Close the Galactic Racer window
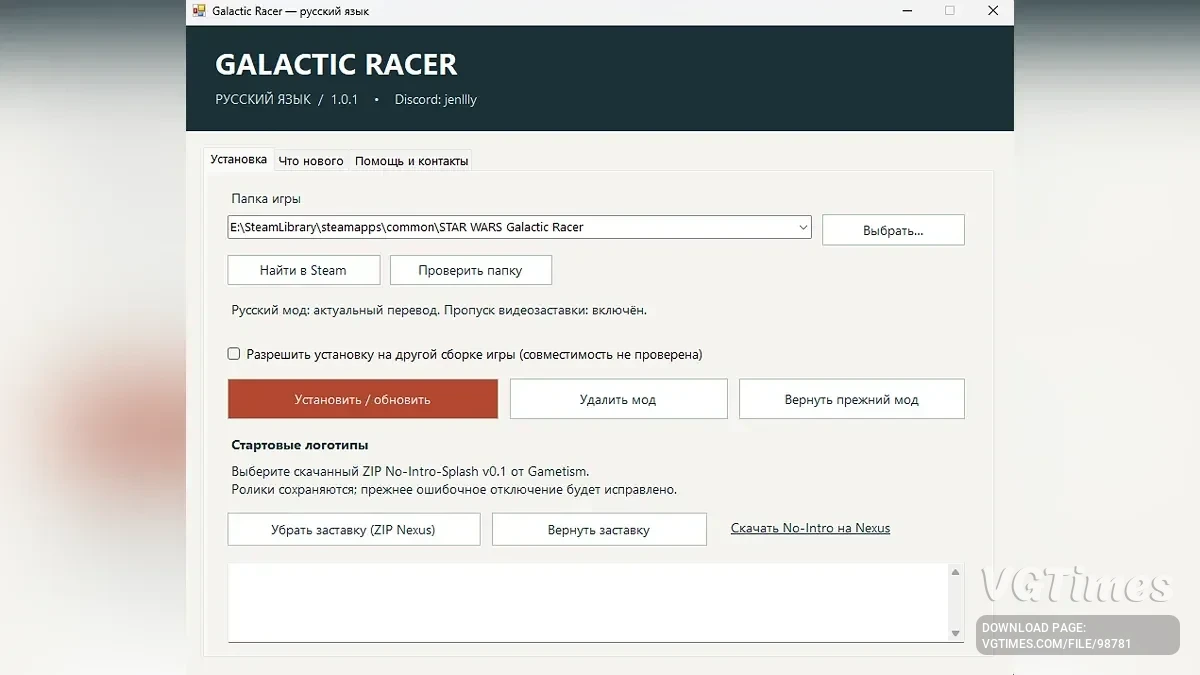 [x=992, y=11]
